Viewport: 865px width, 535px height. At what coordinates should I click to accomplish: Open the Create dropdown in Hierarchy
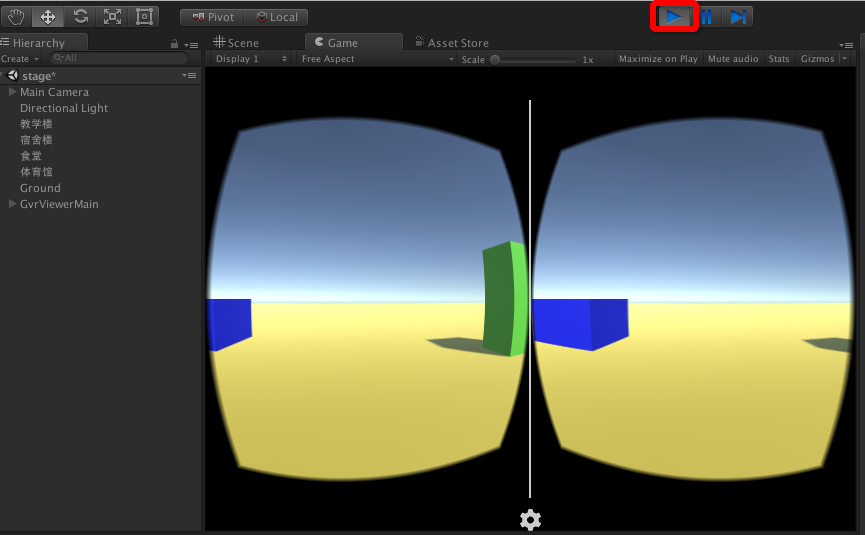point(20,58)
